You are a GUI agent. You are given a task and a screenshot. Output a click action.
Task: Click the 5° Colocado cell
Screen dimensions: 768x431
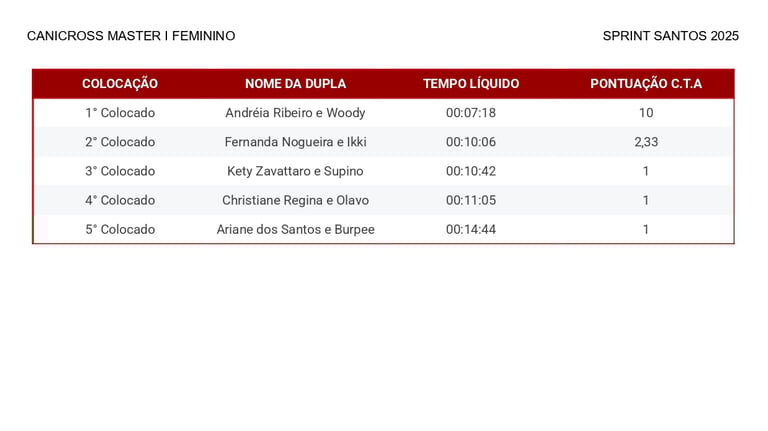[x=120, y=229]
